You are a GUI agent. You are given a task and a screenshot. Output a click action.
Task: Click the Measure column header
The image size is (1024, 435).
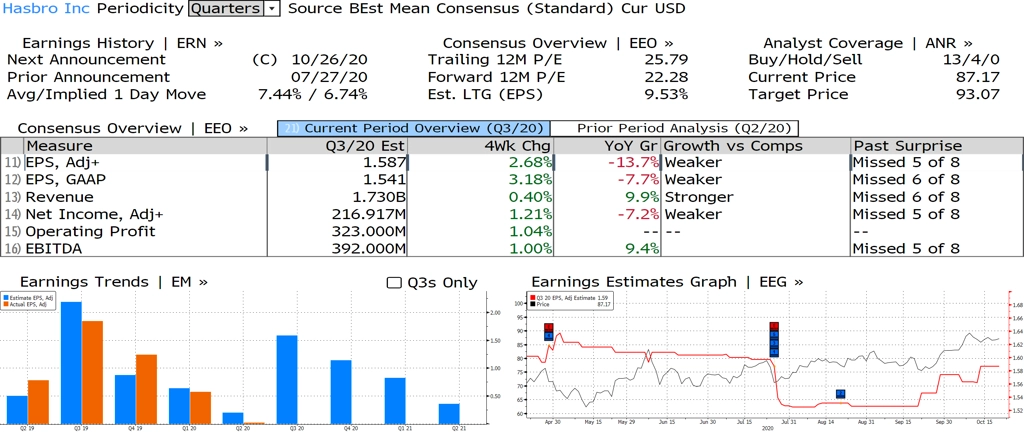(145, 146)
